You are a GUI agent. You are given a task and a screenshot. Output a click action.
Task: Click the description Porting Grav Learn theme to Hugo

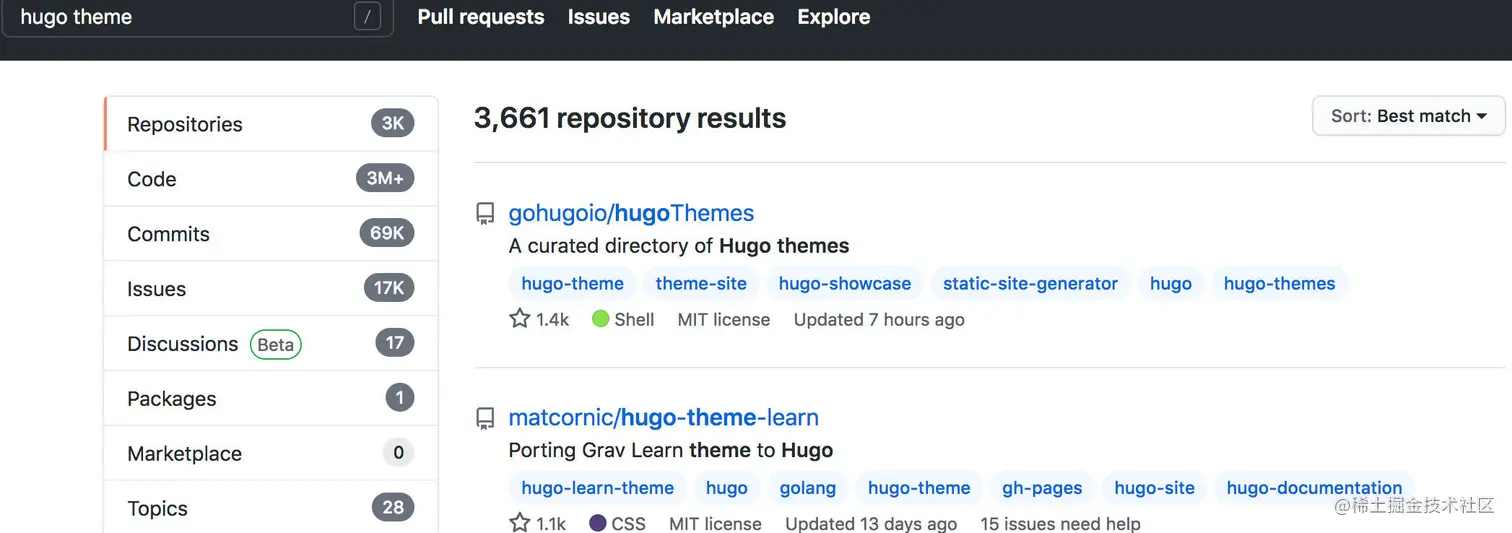671,450
